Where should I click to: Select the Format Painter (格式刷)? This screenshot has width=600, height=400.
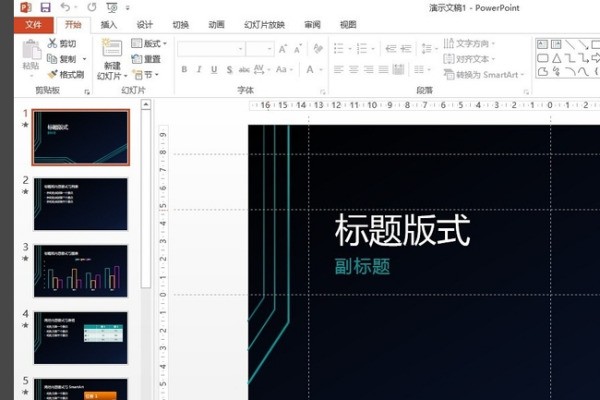[66, 74]
